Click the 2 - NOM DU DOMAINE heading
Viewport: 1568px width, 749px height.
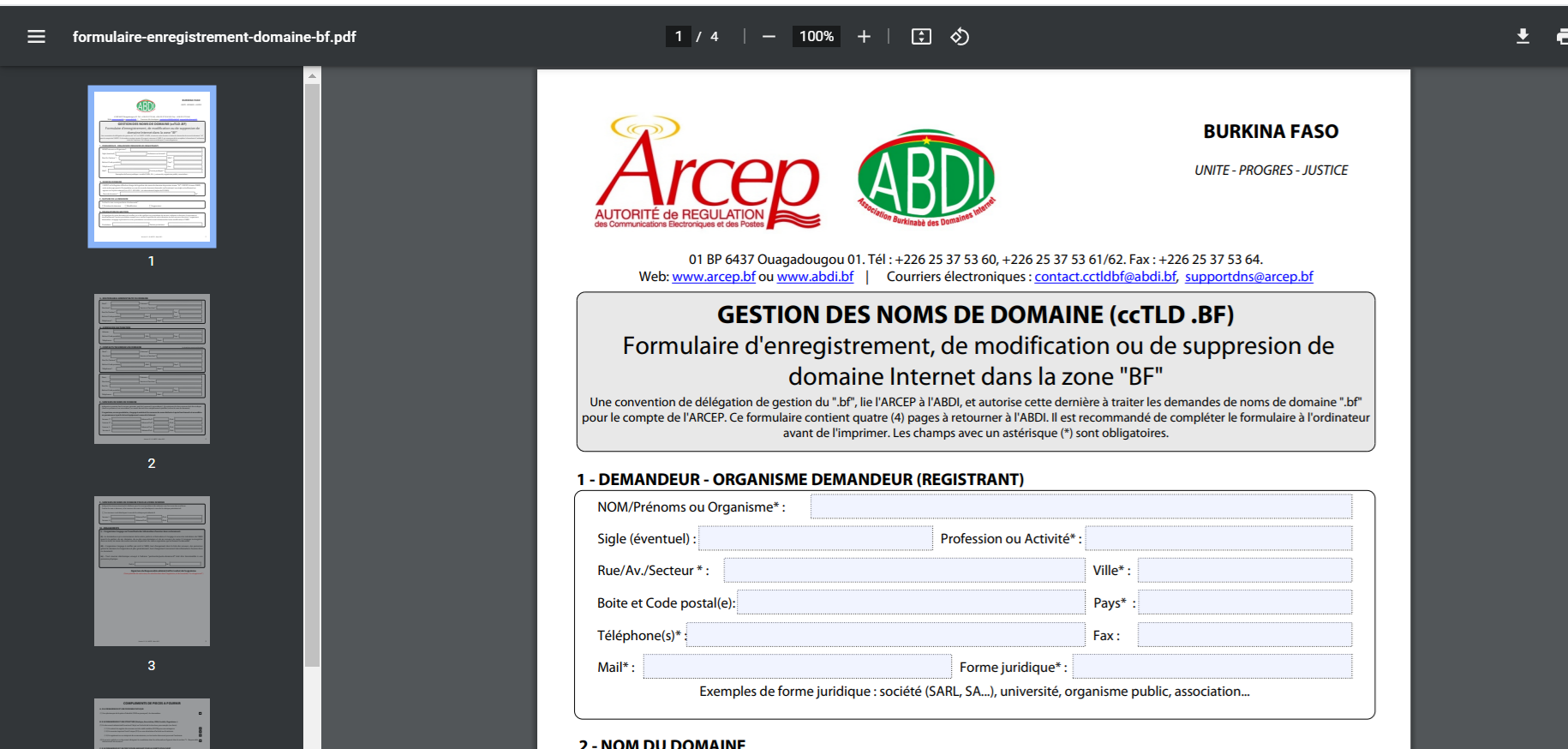pos(662,744)
